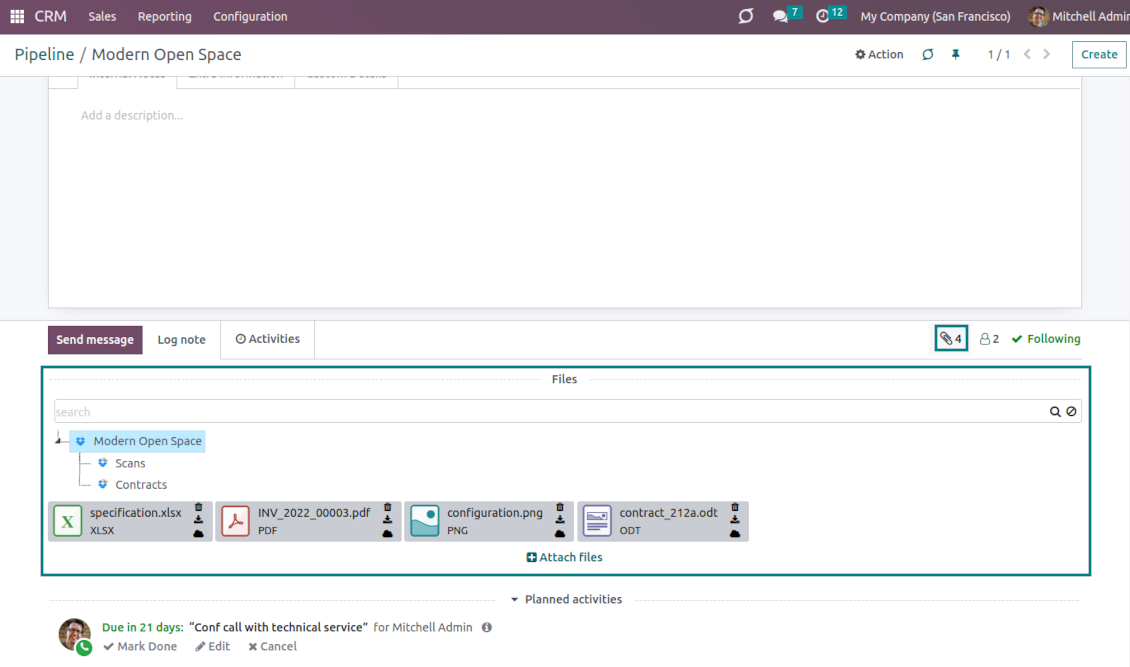Go back to Pipeline via breadcrumb
Viewport: 1130px width, 667px height.
[44, 54]
